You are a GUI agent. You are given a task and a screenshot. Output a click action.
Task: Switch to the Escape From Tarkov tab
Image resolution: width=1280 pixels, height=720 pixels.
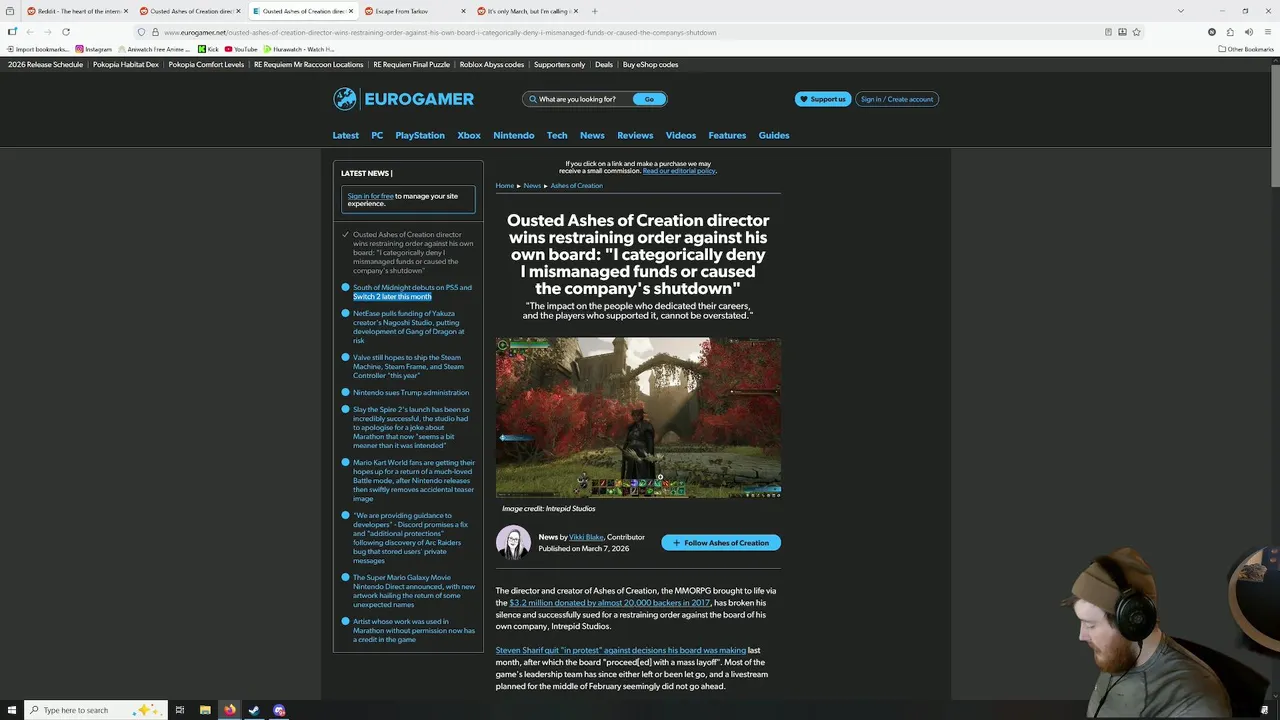[x=416, y=11]
